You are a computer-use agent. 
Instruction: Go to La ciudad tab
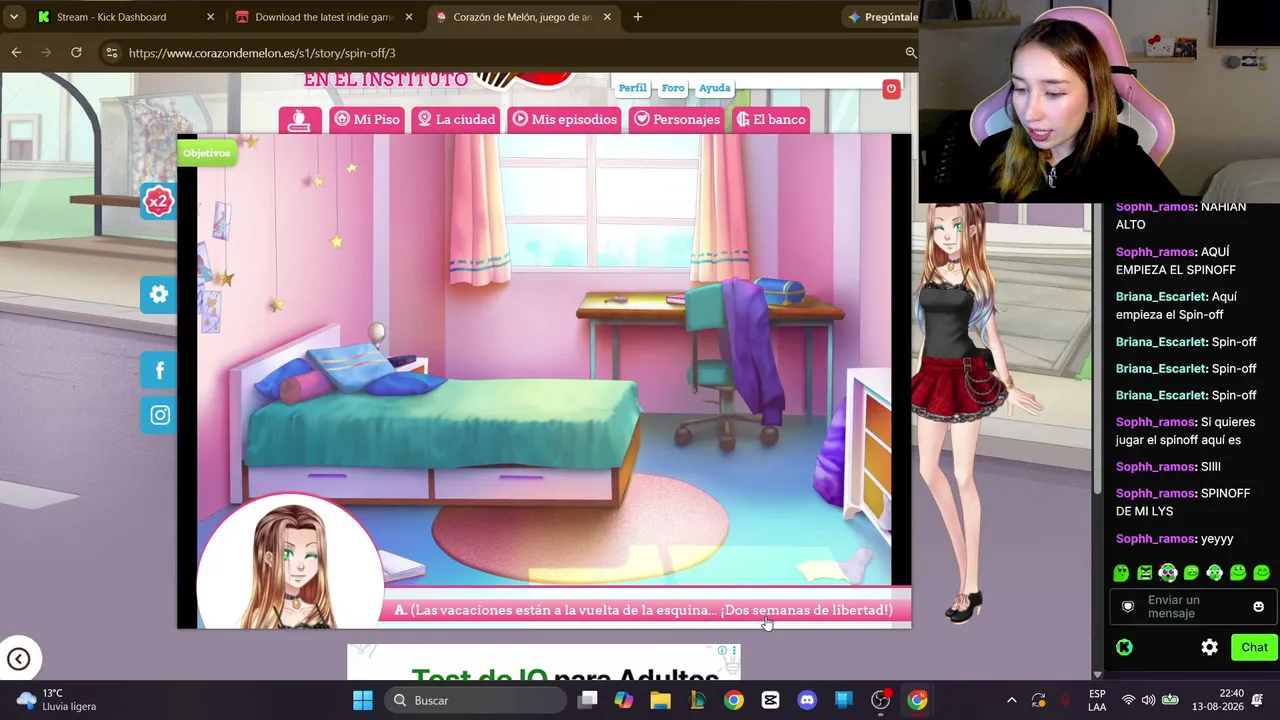[x=456, y=119]
